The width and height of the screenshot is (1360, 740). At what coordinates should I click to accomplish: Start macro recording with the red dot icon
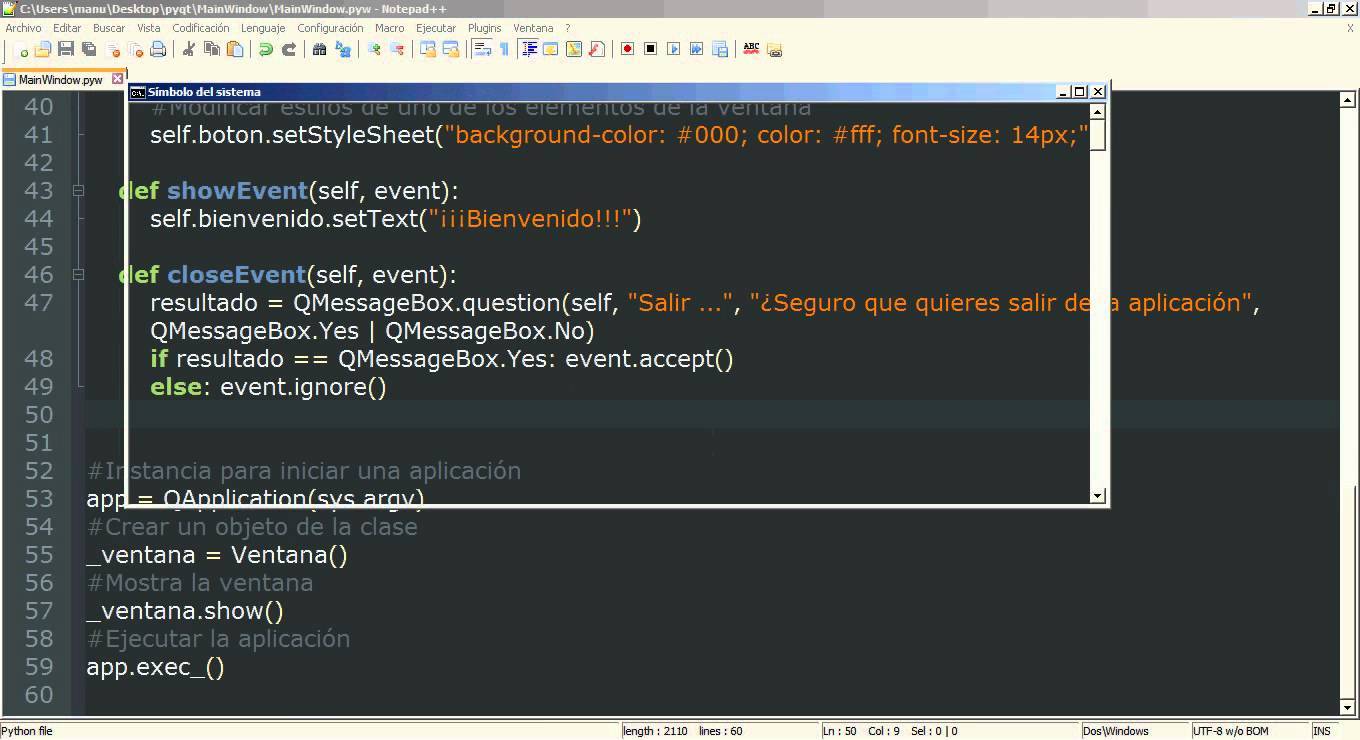point(628,49)
